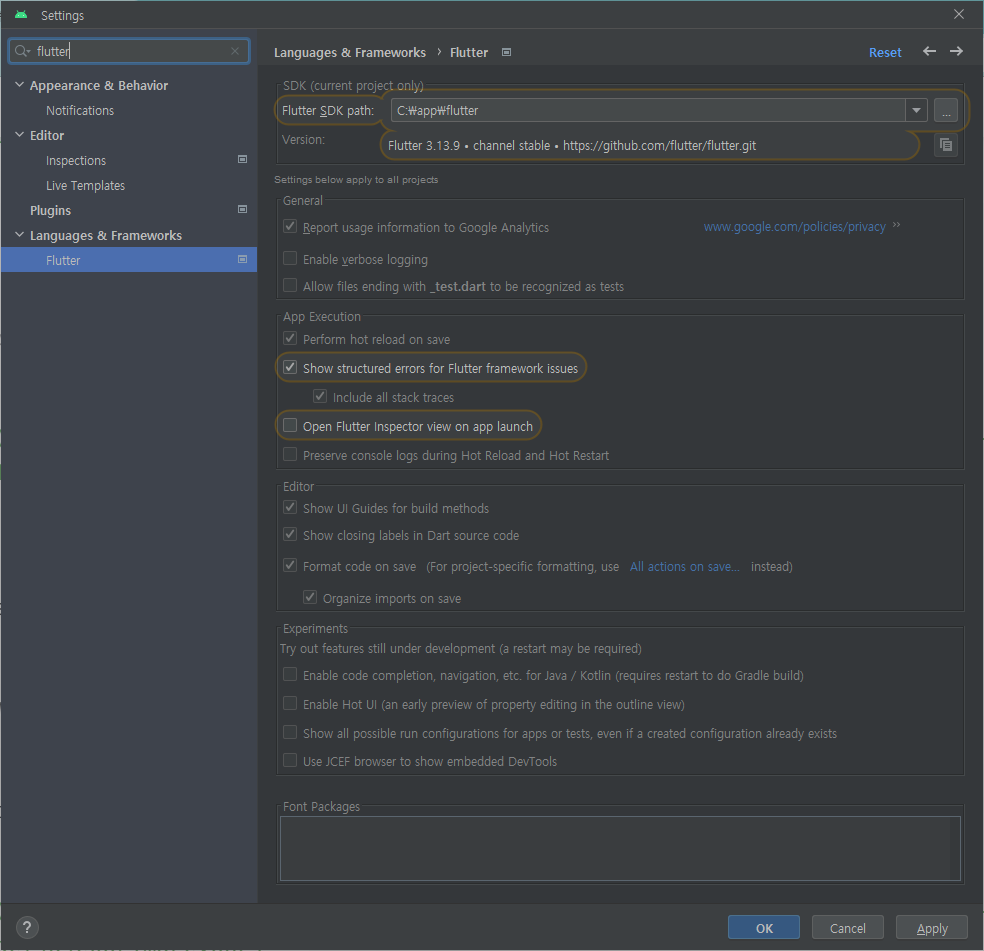Go back with the left arrow
Viewport: 984px width, 951px height.
tap(929, 51)
